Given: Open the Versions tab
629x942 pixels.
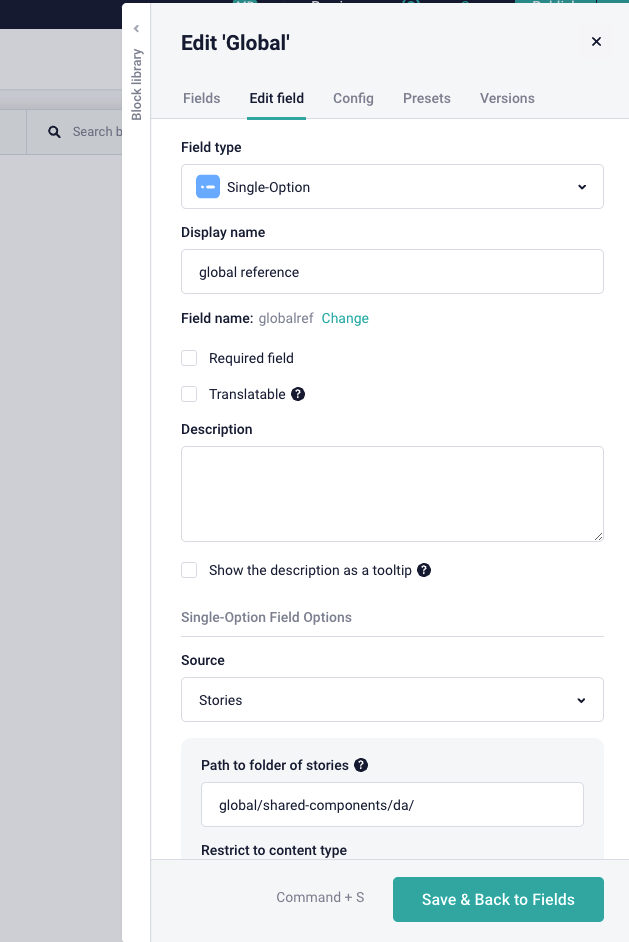Looking at the screenshot, I should [507, 98].
